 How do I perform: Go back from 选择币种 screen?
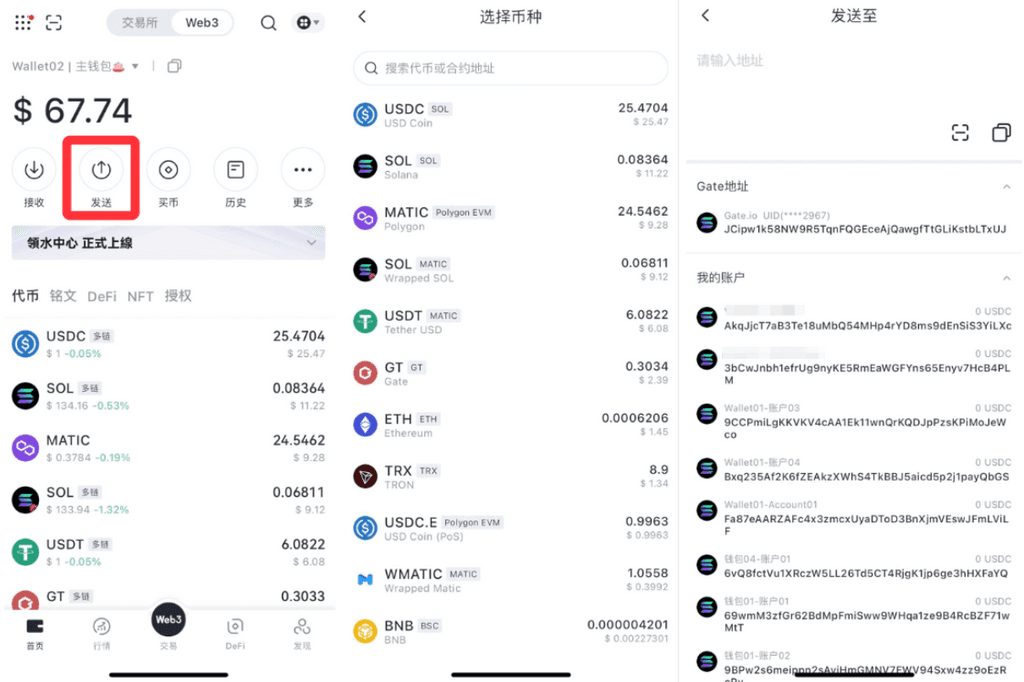tap(362, 17)
